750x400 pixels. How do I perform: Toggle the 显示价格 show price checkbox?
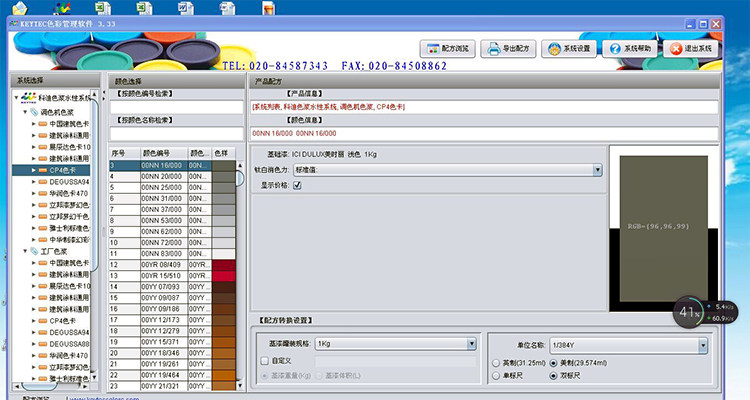297,185
